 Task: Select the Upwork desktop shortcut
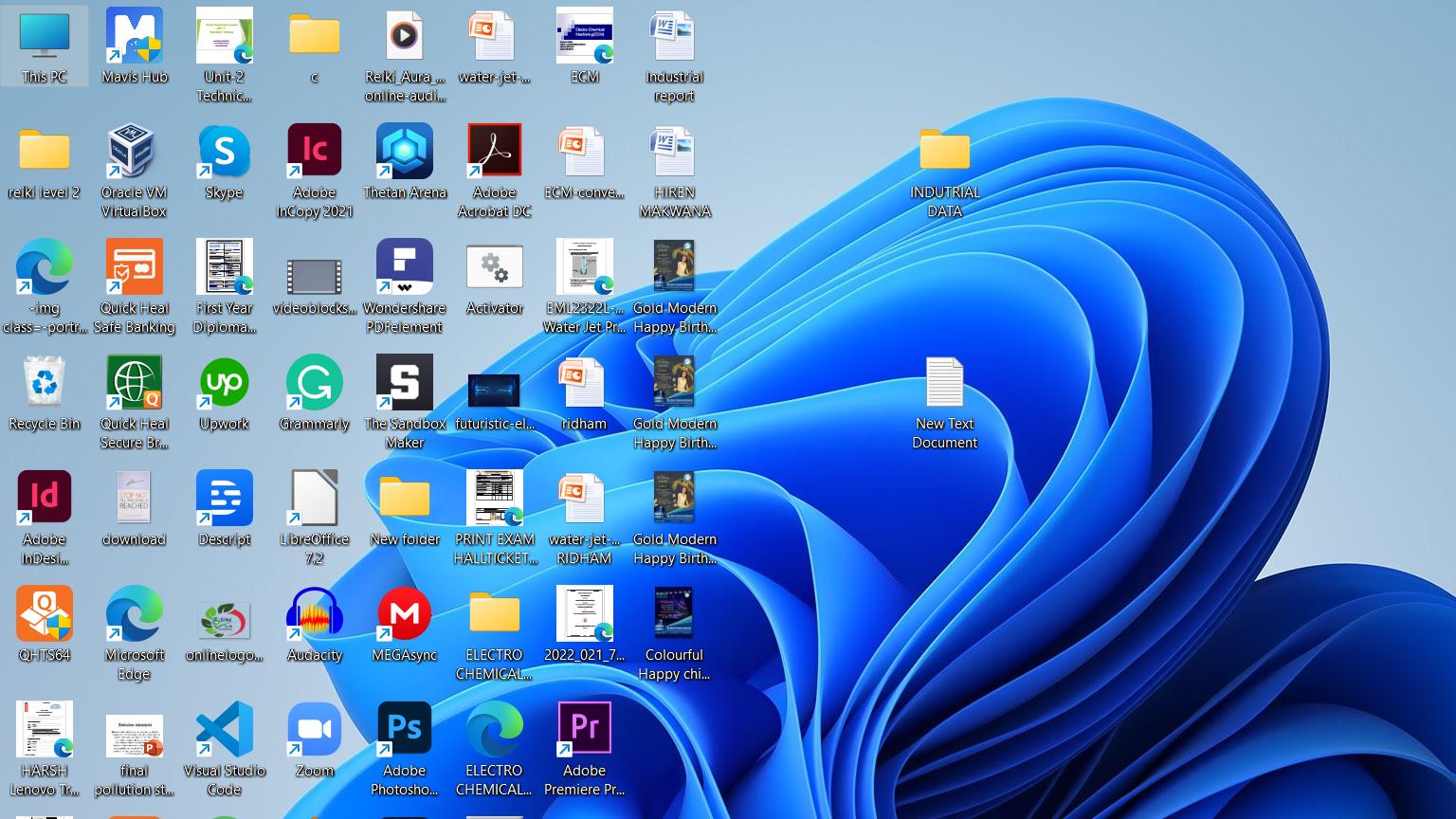point(225,384)
